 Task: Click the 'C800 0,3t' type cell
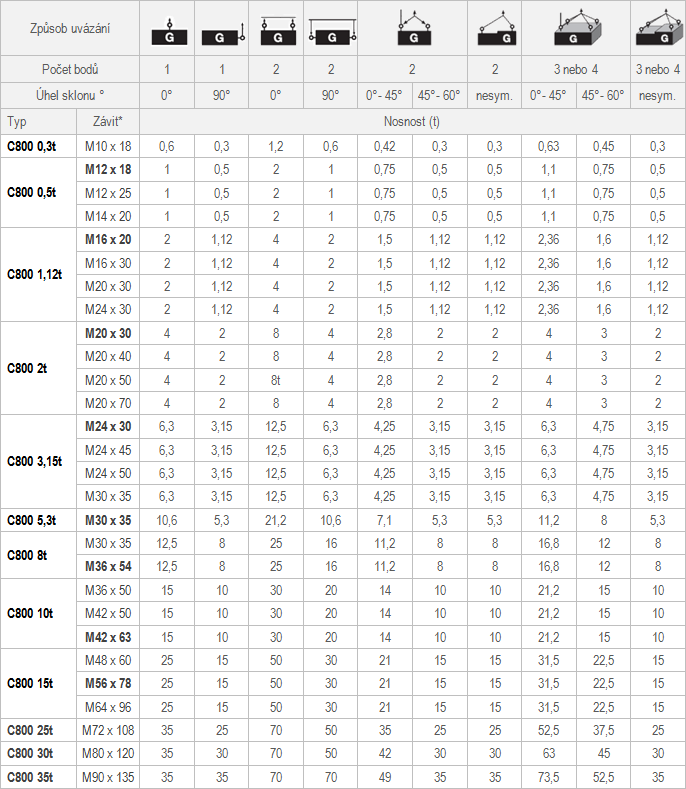(40, 146)
